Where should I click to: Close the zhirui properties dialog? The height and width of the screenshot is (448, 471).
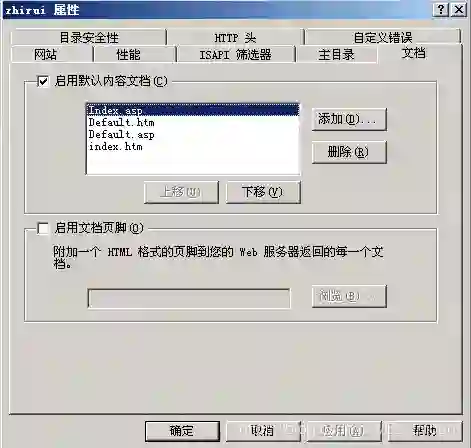(459, 10)
